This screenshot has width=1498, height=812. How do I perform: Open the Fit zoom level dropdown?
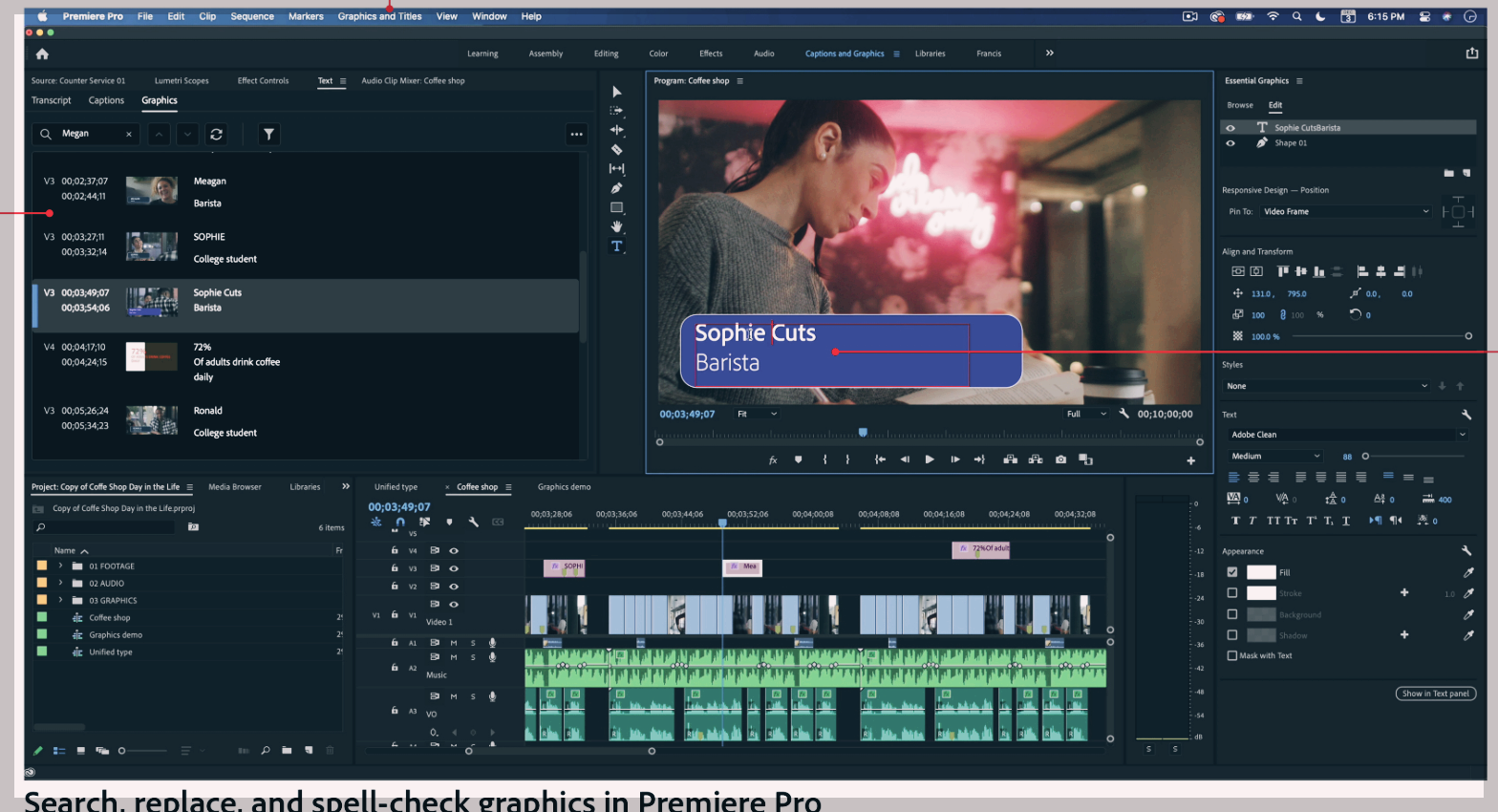[757, 414]
